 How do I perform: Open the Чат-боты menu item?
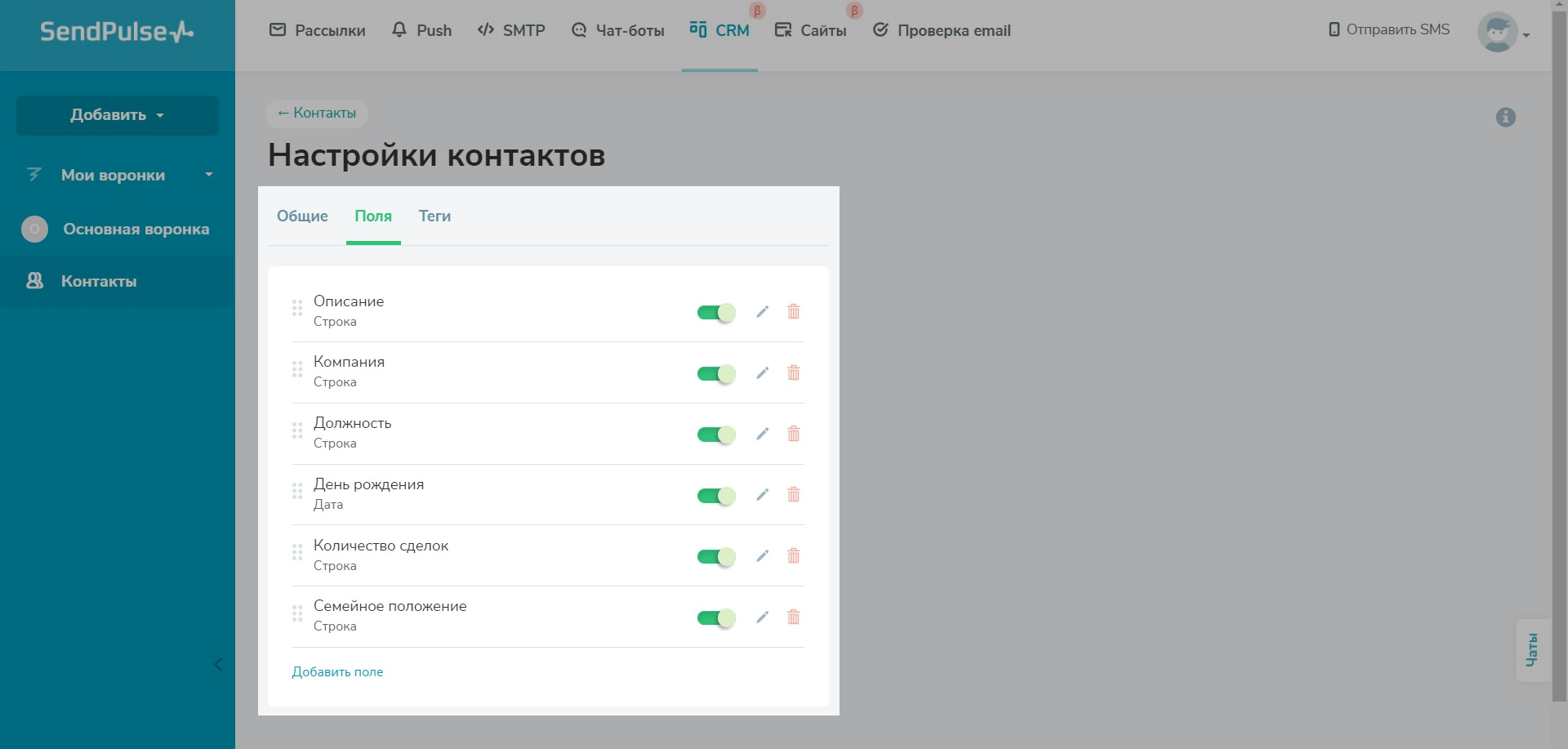coord(618,31)
